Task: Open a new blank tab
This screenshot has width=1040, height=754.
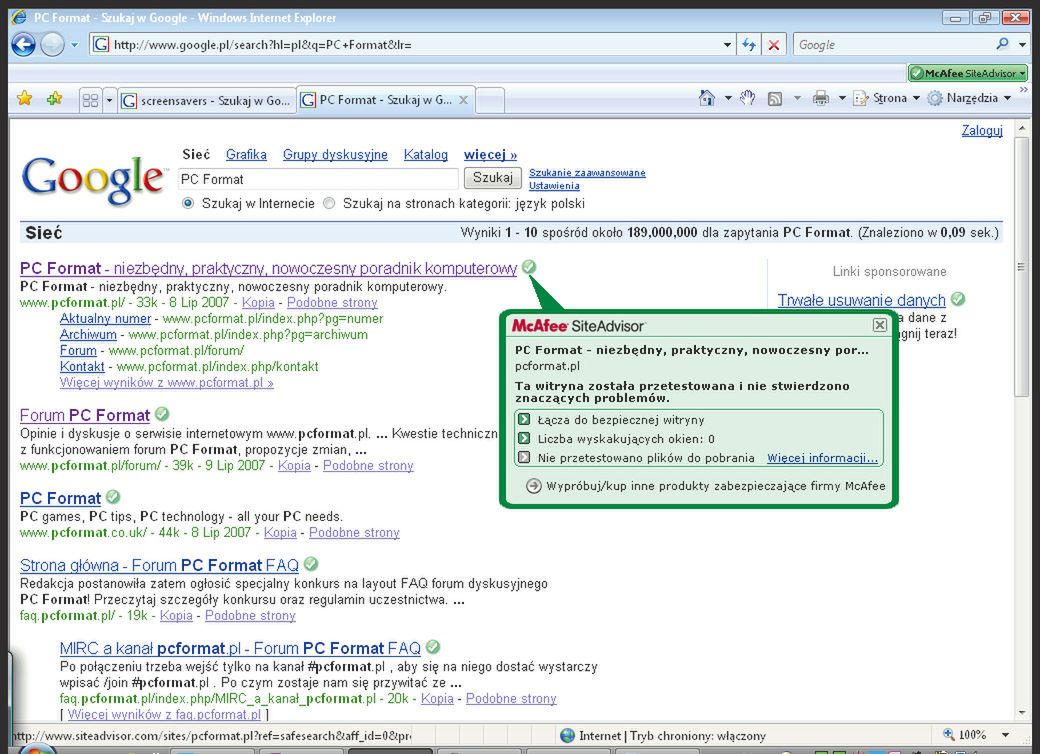Action: 490,101
